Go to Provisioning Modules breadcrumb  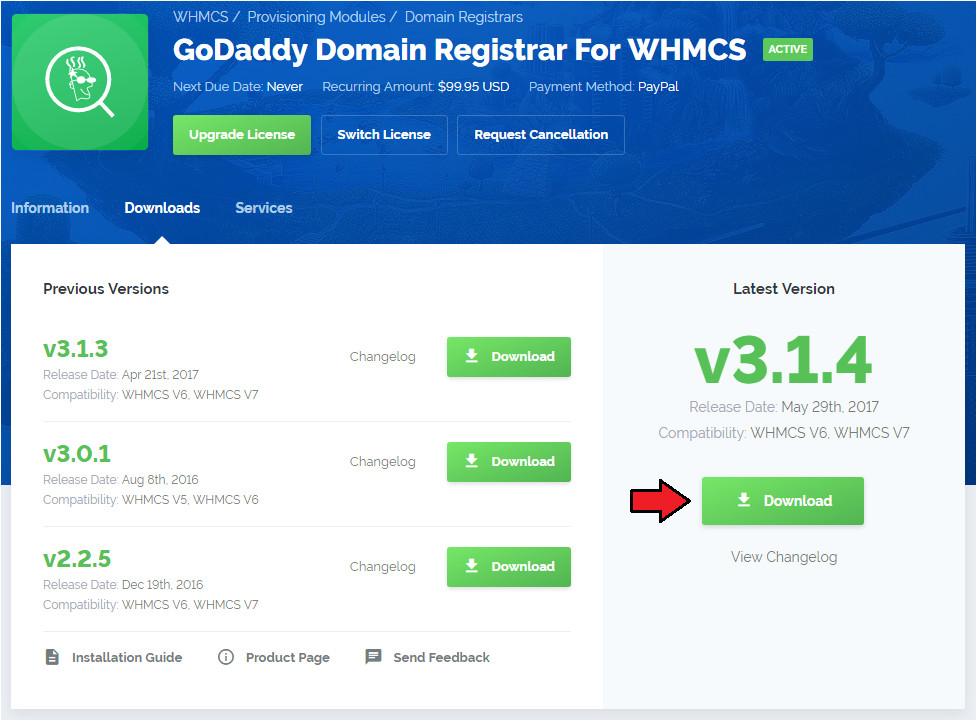tap(316, 17)
